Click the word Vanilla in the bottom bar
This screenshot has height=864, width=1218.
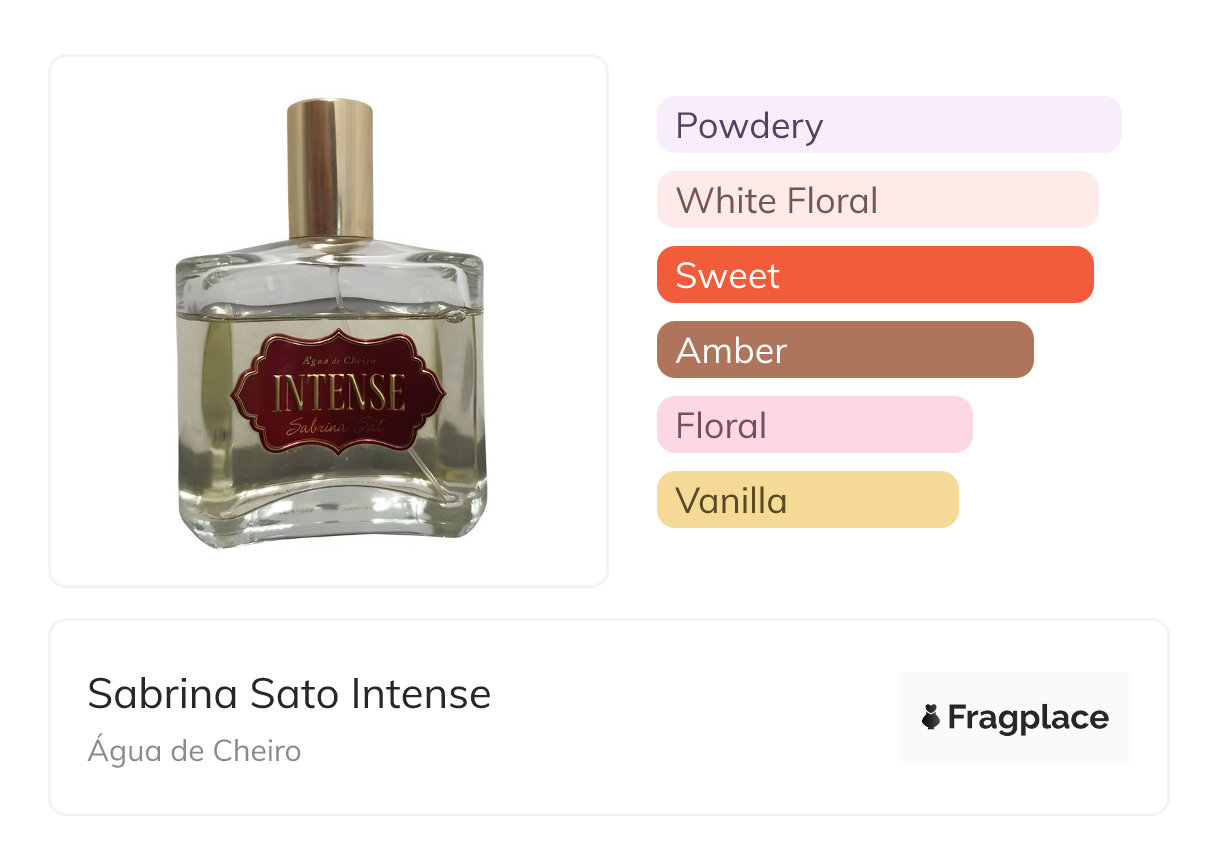point(731,500)
